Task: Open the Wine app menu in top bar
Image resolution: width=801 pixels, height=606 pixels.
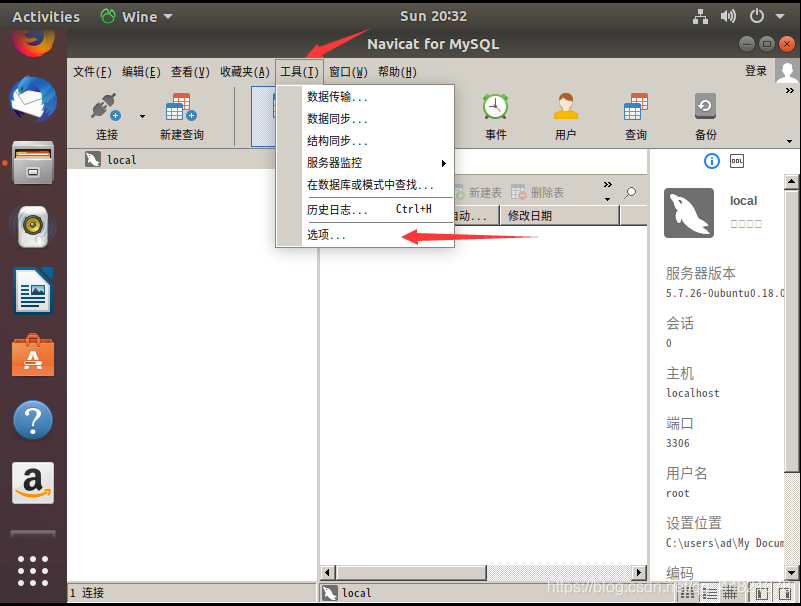Action: 137,16
